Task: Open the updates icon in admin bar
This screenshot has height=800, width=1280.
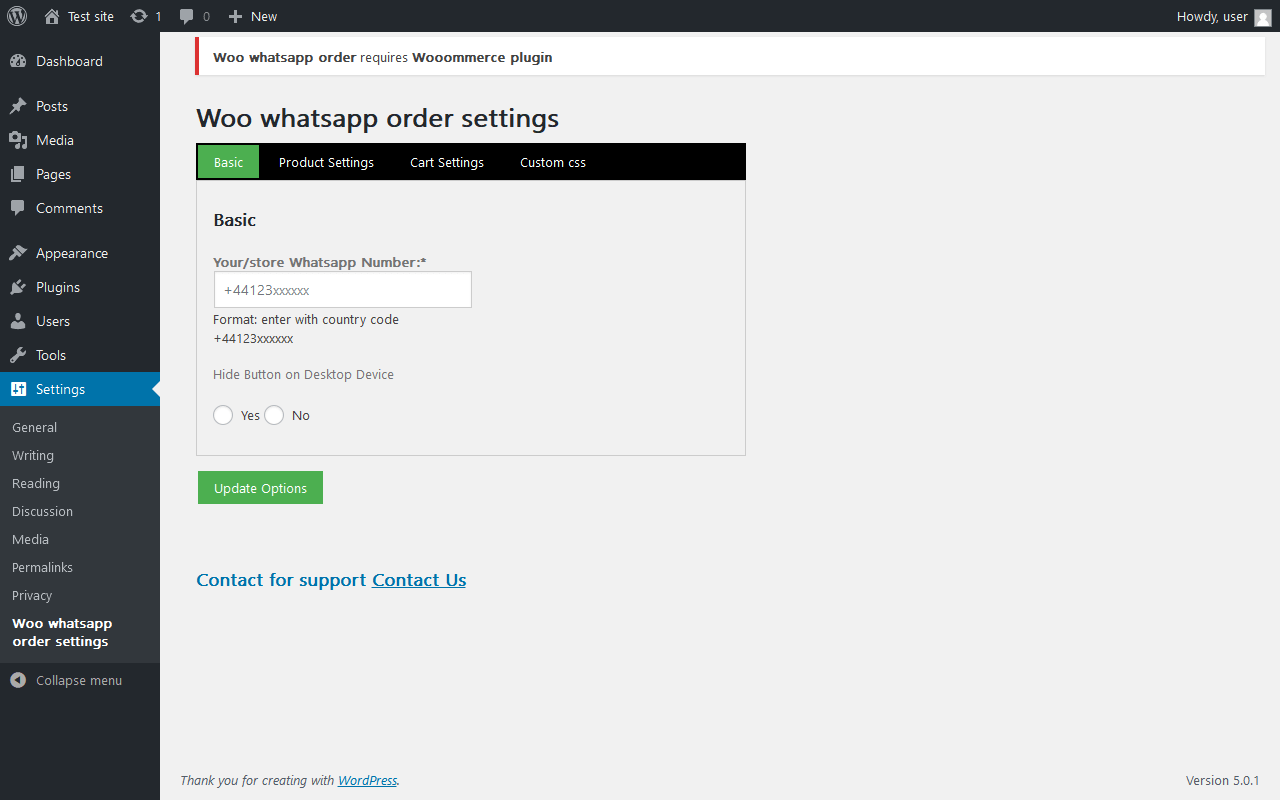Action: click(139, 16)
